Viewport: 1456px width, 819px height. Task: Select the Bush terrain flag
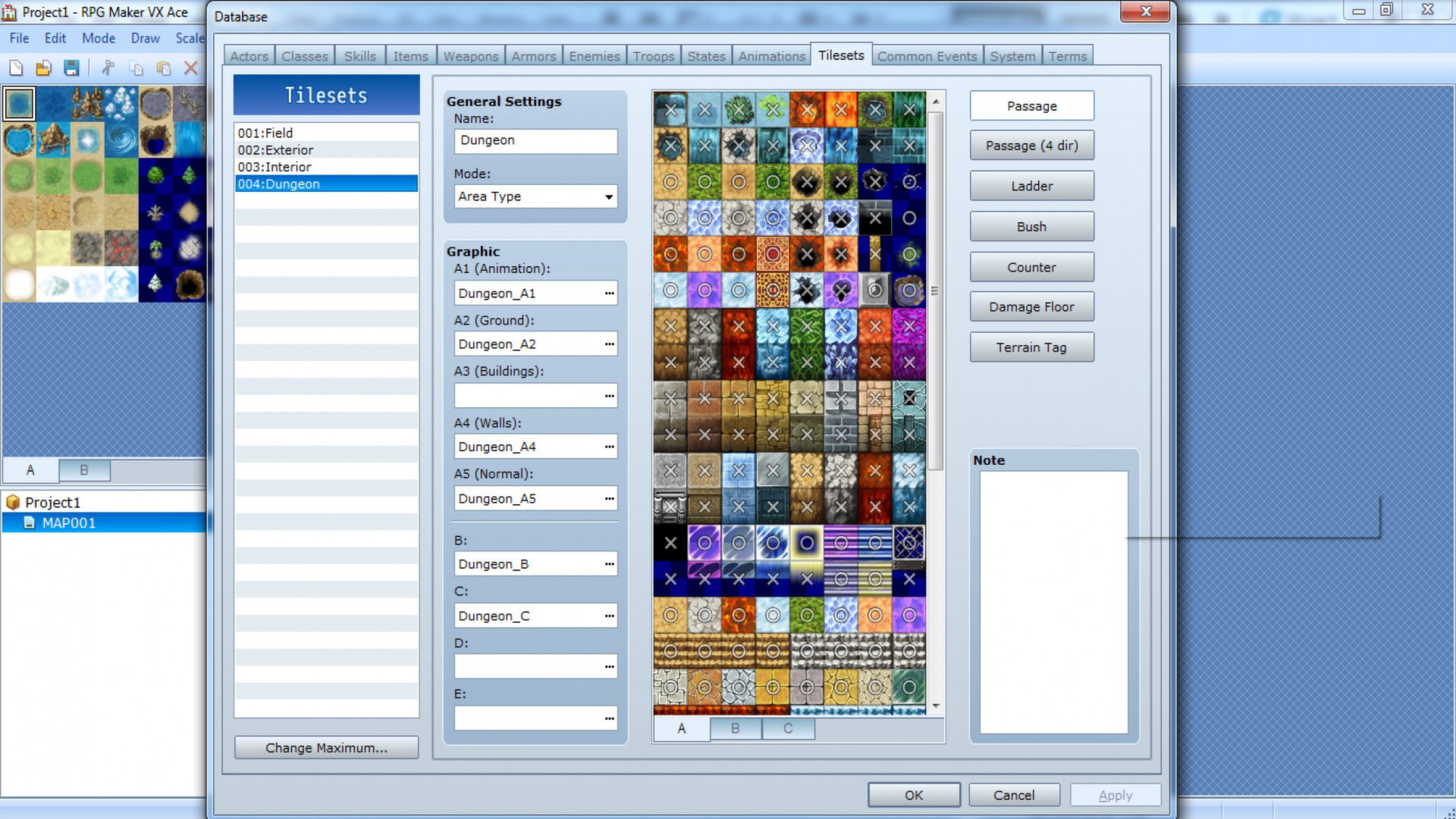(1031, 226)
